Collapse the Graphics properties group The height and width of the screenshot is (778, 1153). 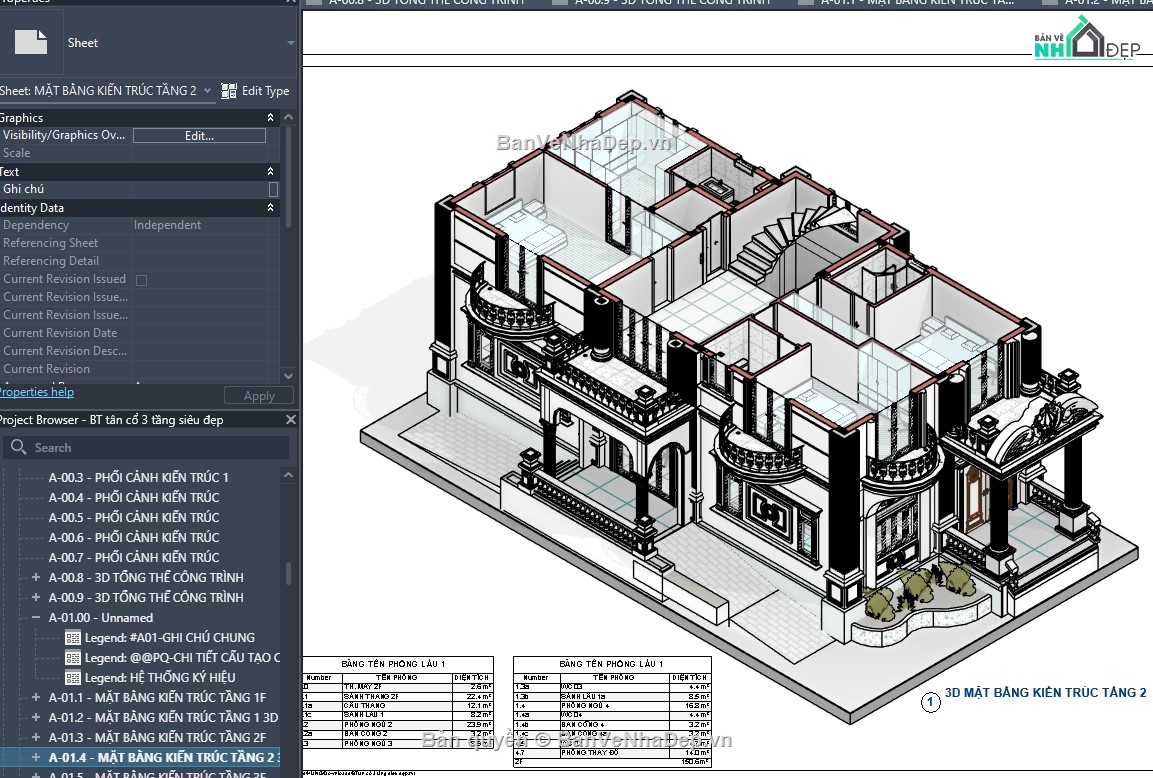pos(271,118)
